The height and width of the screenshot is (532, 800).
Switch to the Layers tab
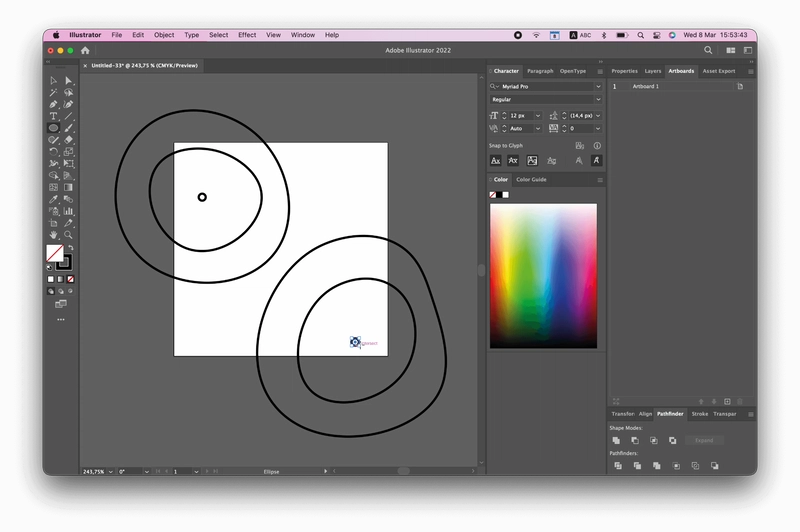click(x=653, y=71)
